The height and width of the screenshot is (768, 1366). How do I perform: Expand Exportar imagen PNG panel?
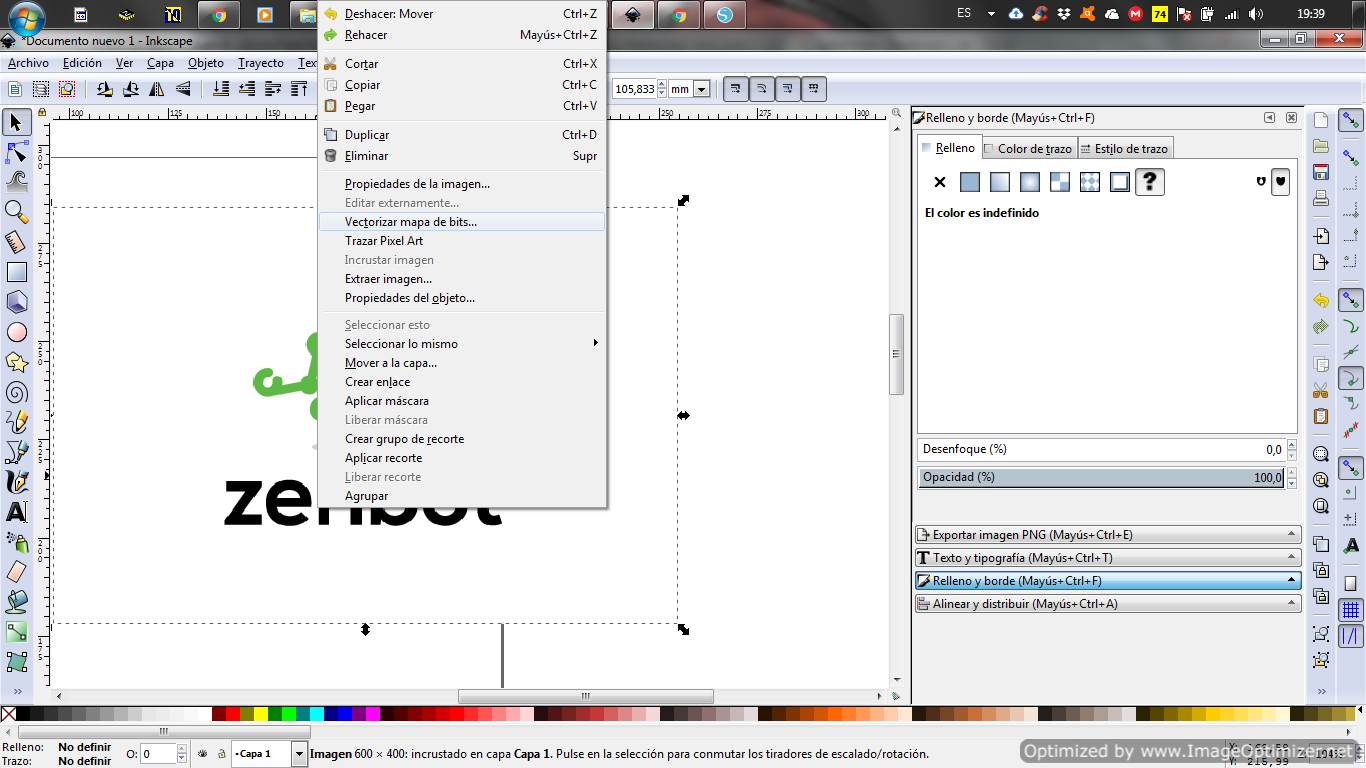[1108, 535]
